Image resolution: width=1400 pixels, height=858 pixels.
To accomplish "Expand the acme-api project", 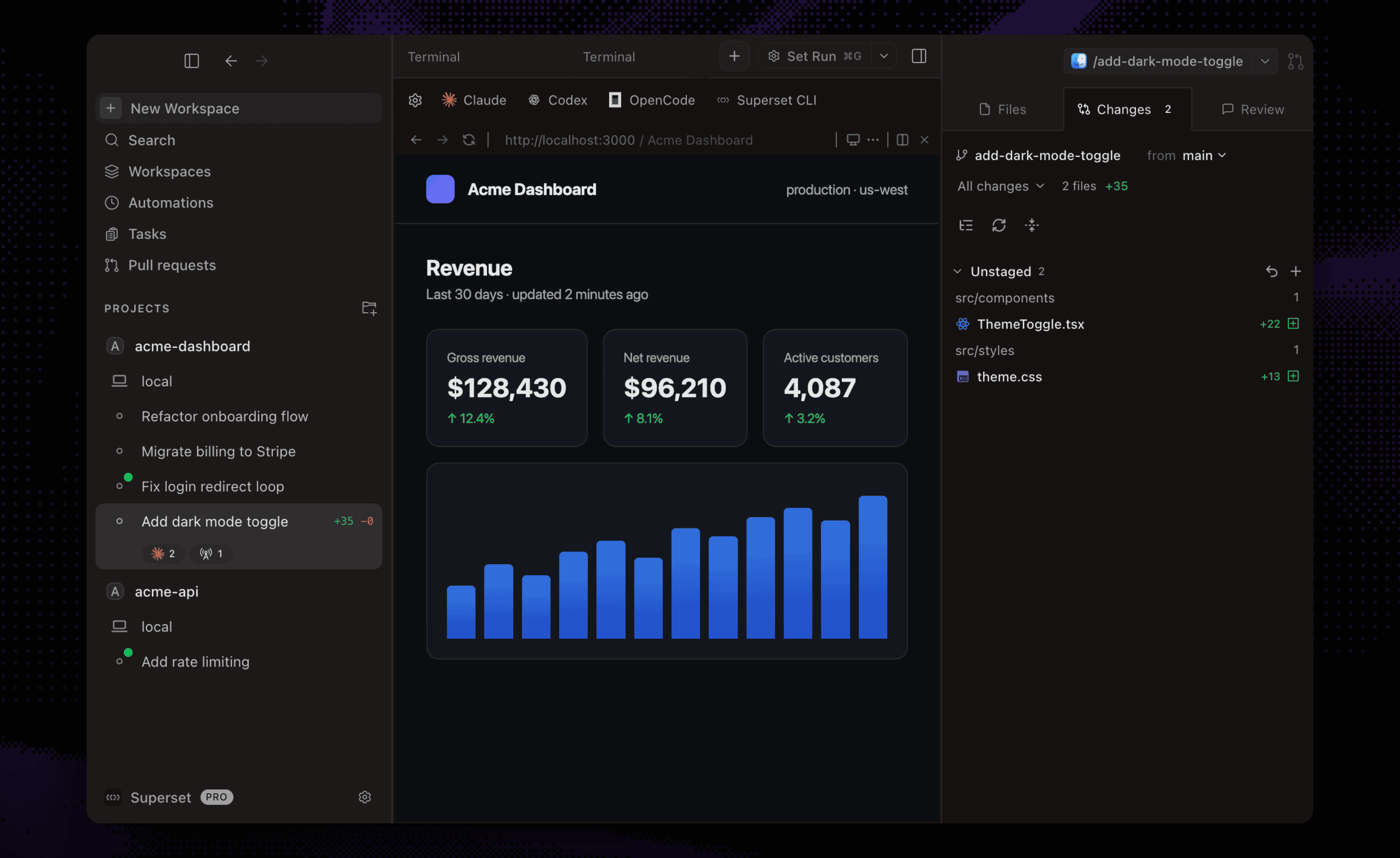I will coord(238,591).
